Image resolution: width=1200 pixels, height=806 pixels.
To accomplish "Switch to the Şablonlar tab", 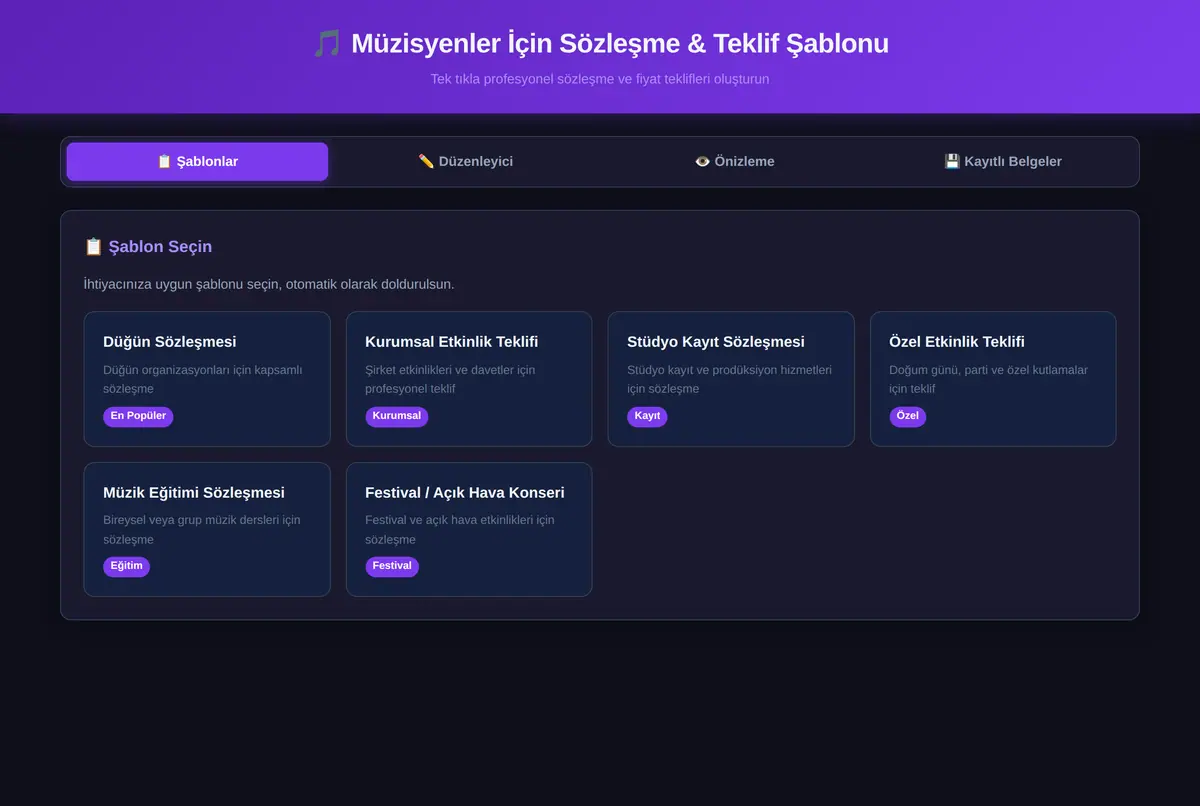I will [x=197, y=161].
